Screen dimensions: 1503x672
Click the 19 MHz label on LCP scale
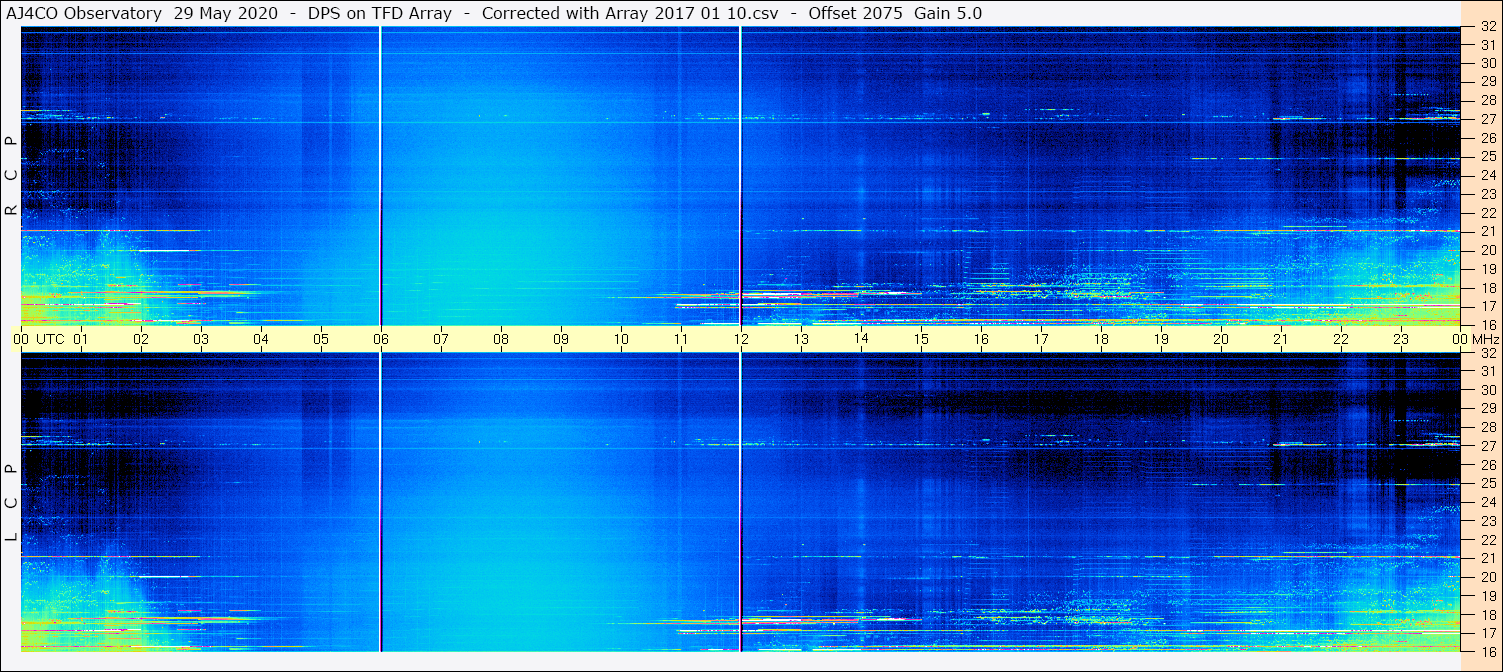tap(1488, 596)
